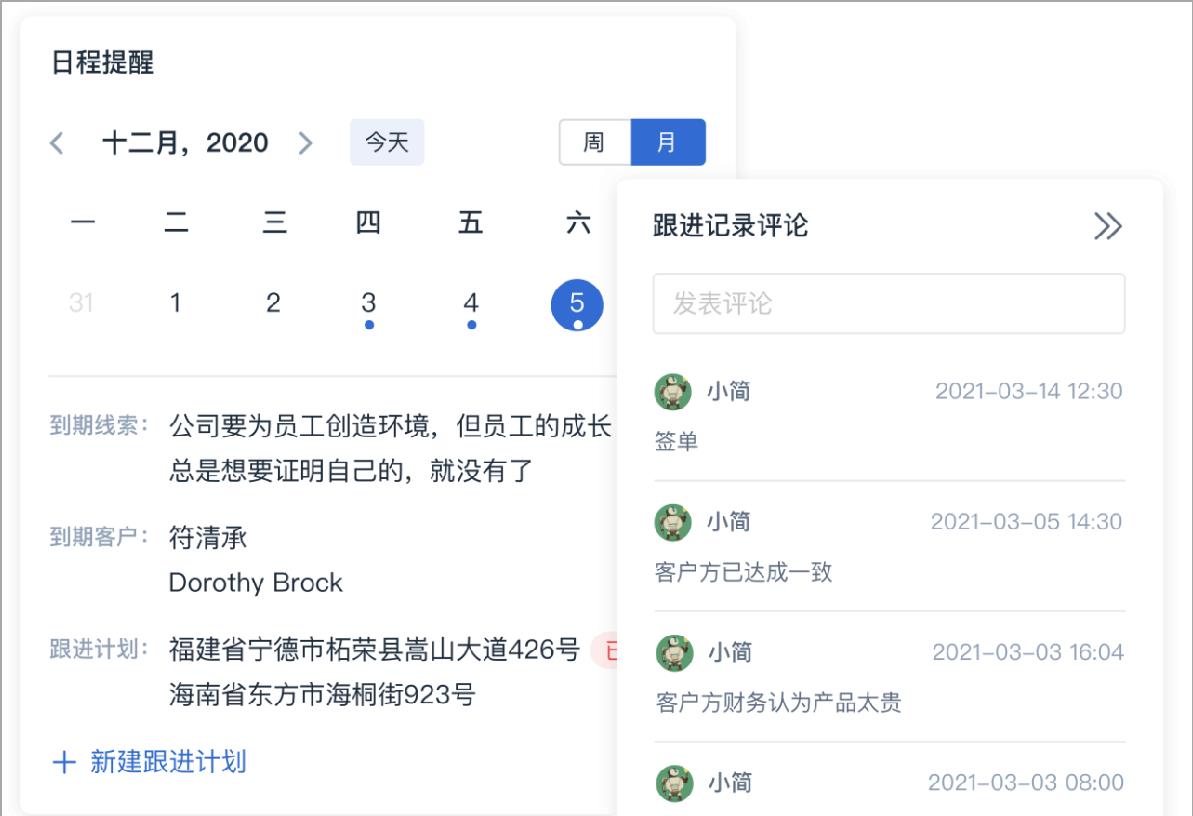Focus the 发表评论 input field
The width and height of the screenshot is (1193, 816).
pyautogui.click(x=889, y=304)
